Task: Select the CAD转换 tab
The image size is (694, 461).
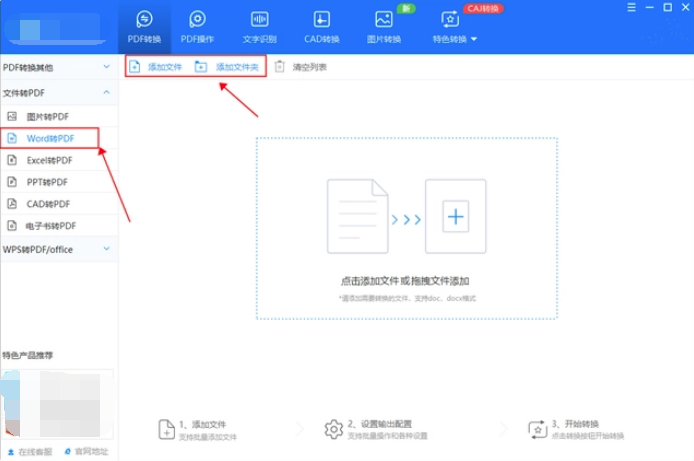Action: point(322,27)
